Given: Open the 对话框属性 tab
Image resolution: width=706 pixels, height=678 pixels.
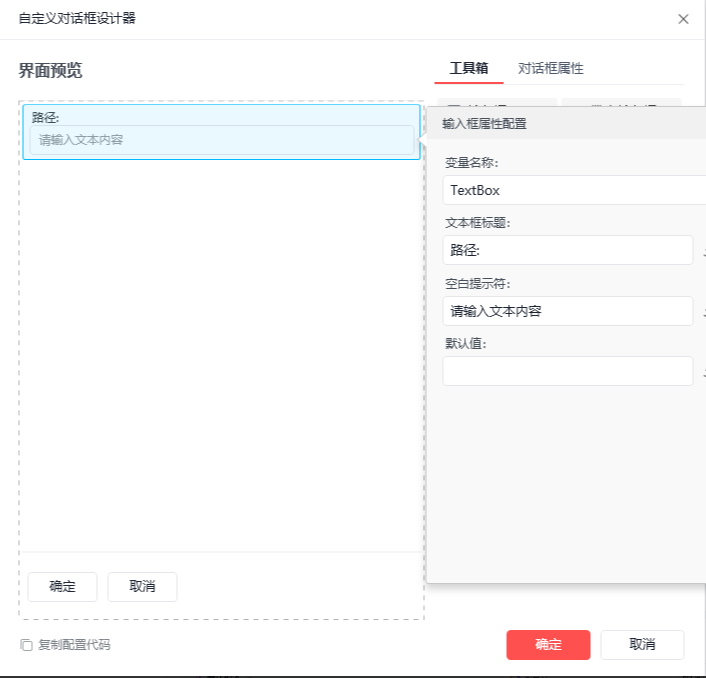Looking at the screenshot, I should pyautogui.click(x=551, y=68).
